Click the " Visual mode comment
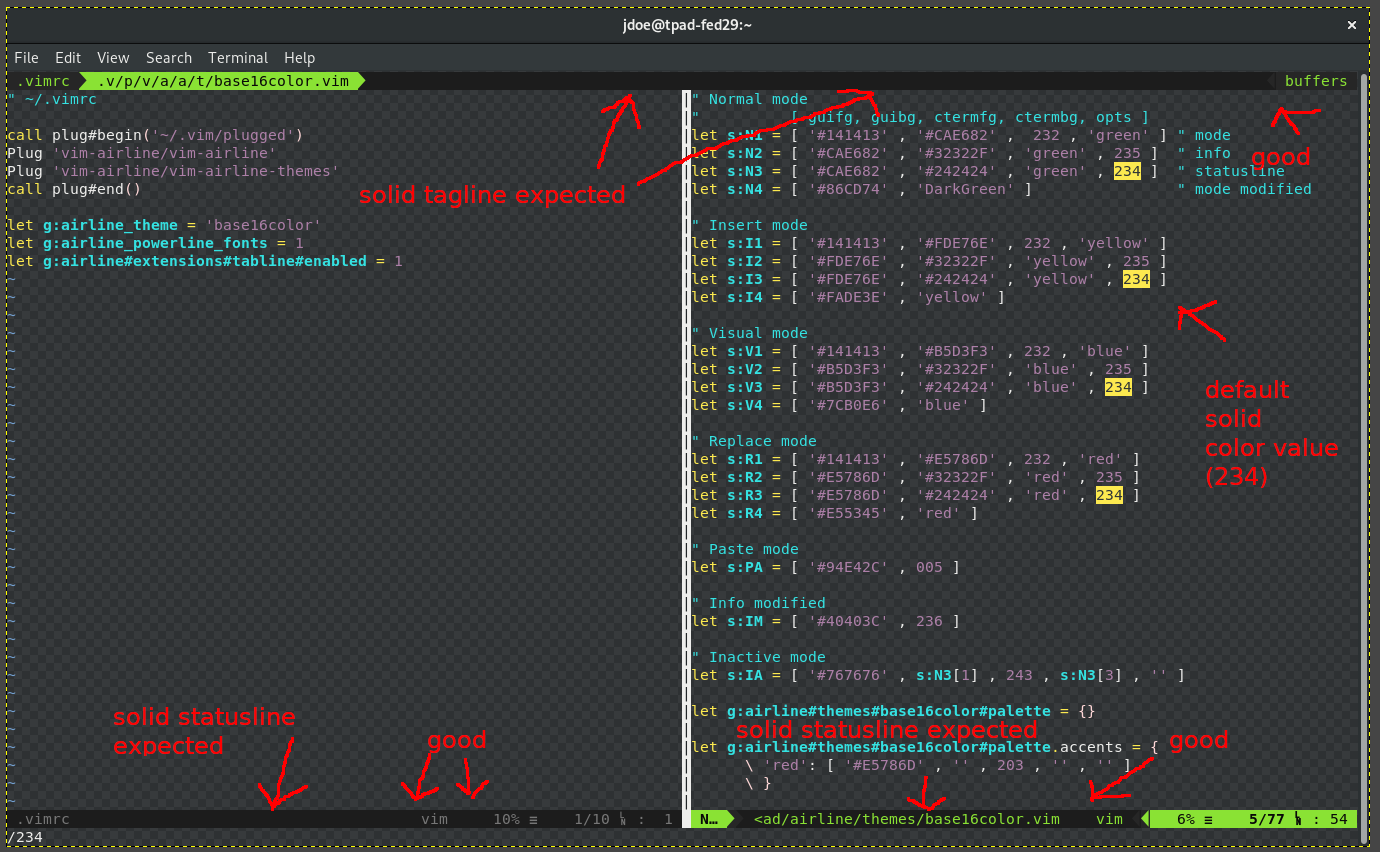This screenshot has height=852, width=1380. [x=749, y=333]
